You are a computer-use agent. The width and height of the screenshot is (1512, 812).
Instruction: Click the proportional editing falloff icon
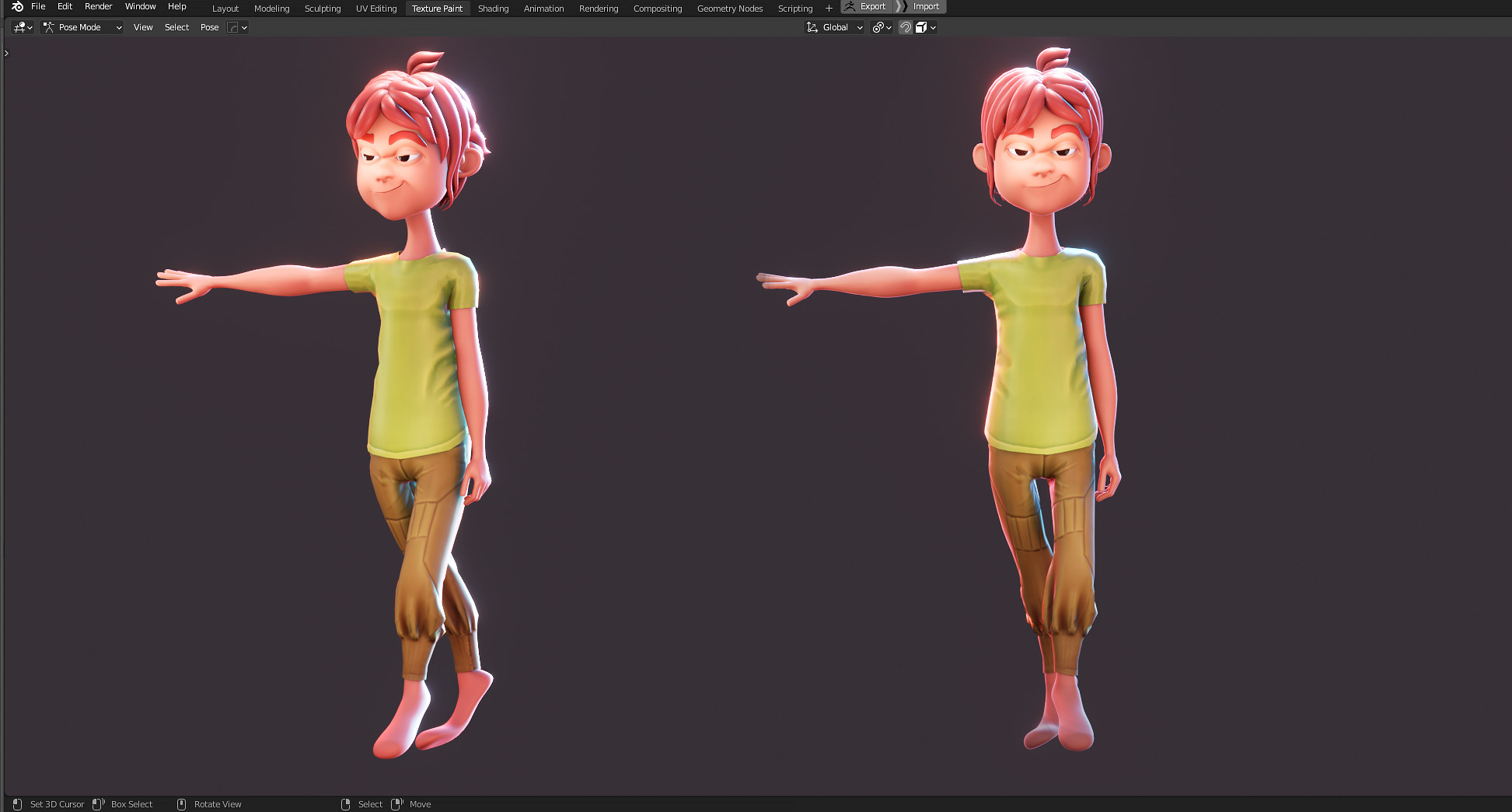(x=233, y=27)
